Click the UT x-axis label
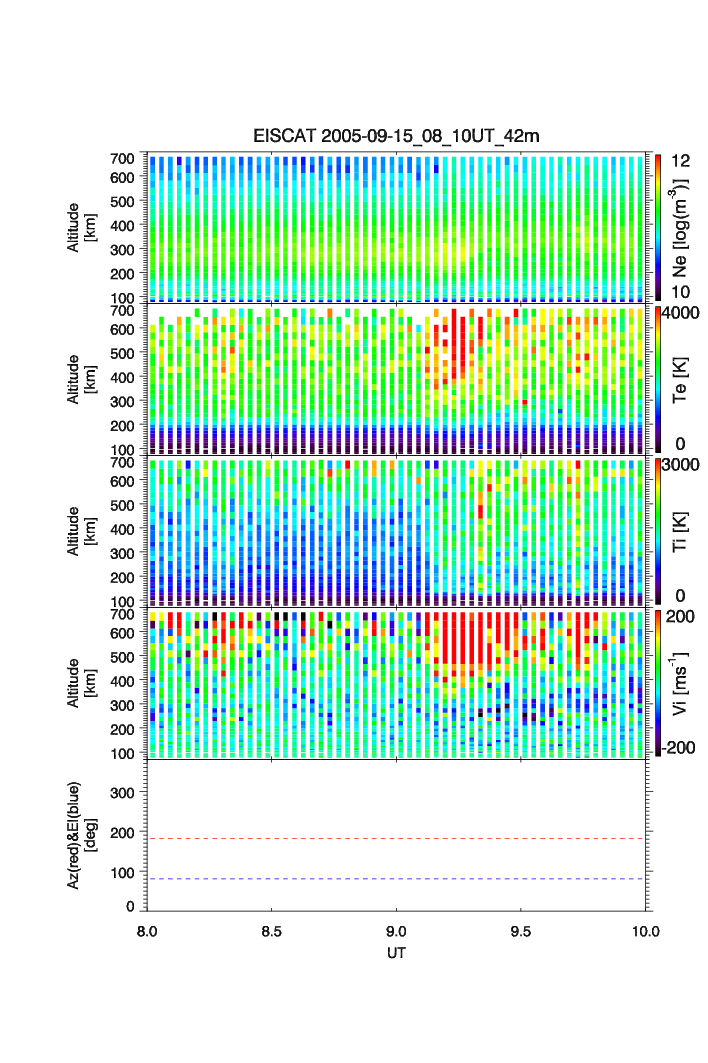The height and width of the screenshot is (1063, 708). (x=396, y=953)
